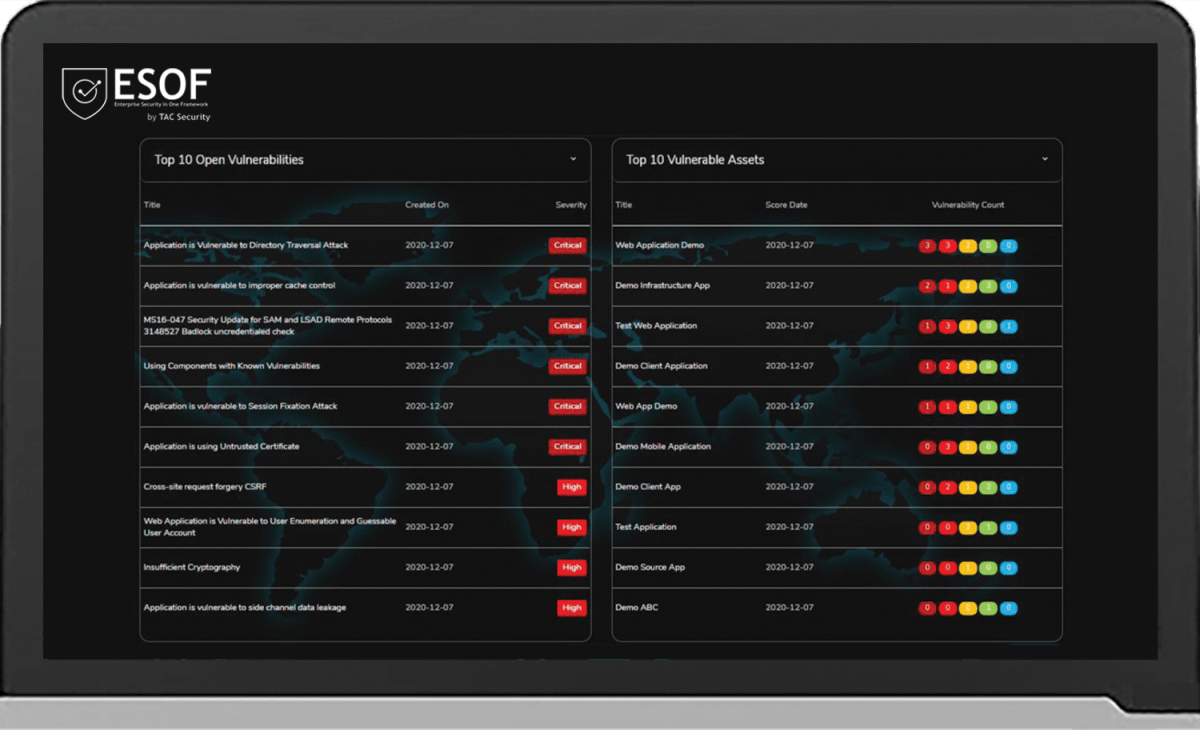Click green count pill for Demo Client Application
The width and height of the screenshot is (1200, 730).
(988, 366)
